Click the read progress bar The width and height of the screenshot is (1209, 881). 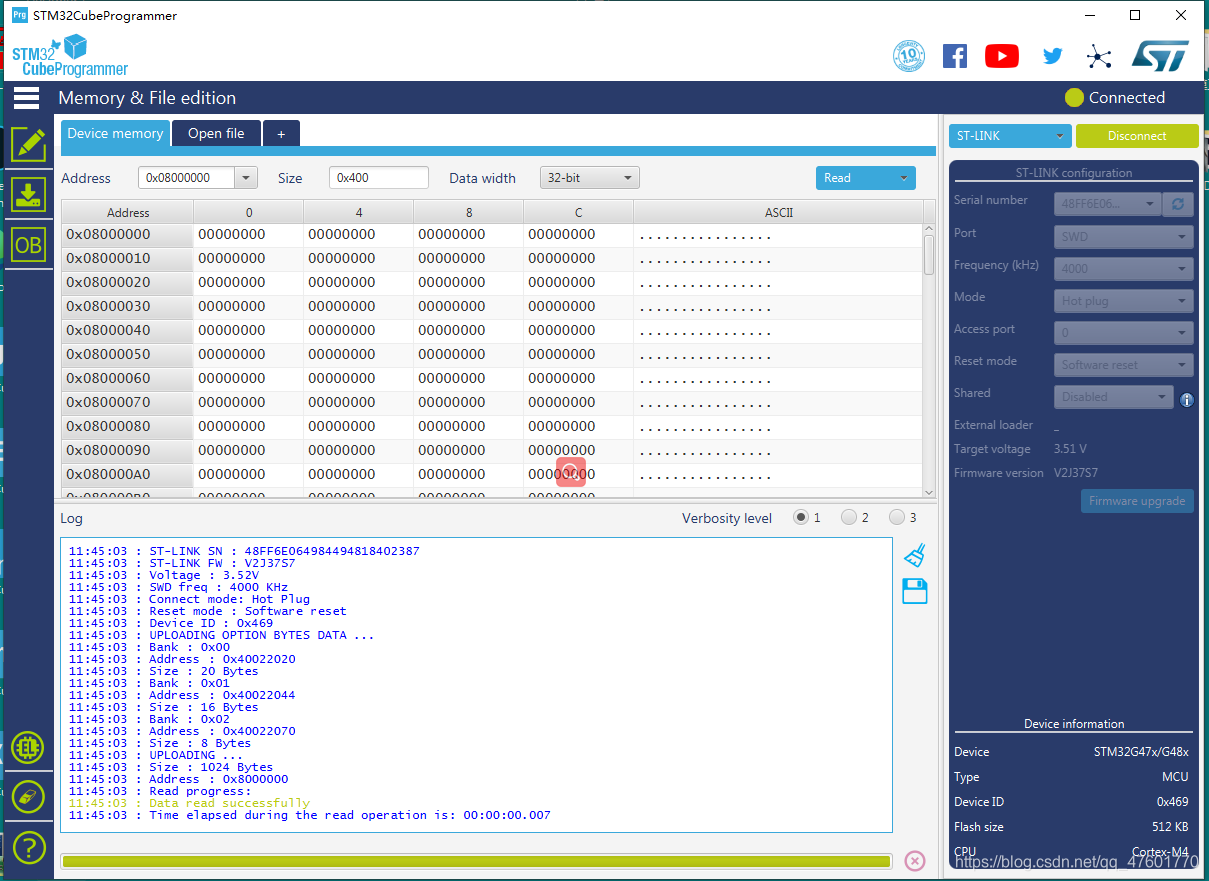pyautogui.click(x=476, y=861)
